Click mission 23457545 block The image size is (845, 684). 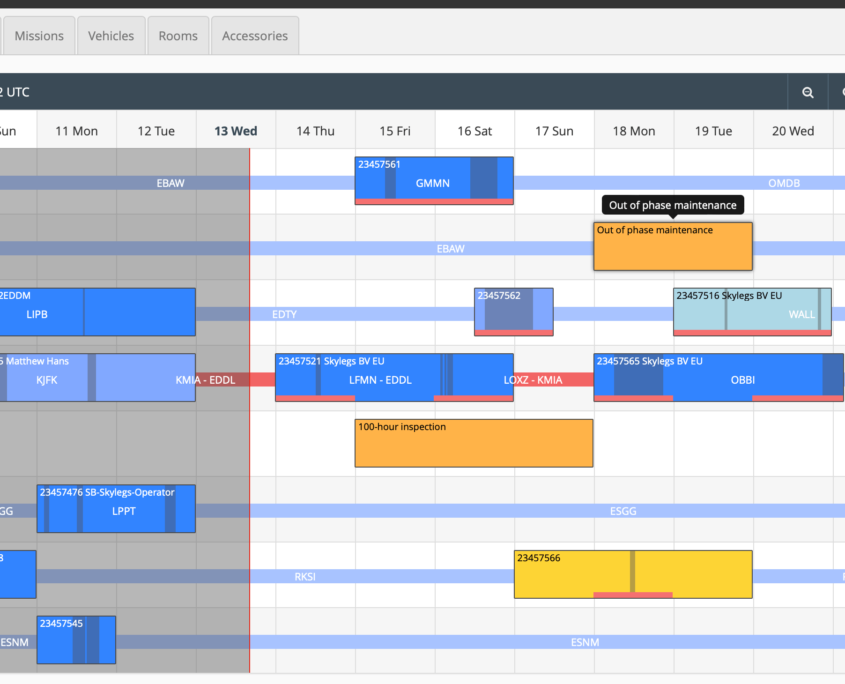[x=76, y=640]
